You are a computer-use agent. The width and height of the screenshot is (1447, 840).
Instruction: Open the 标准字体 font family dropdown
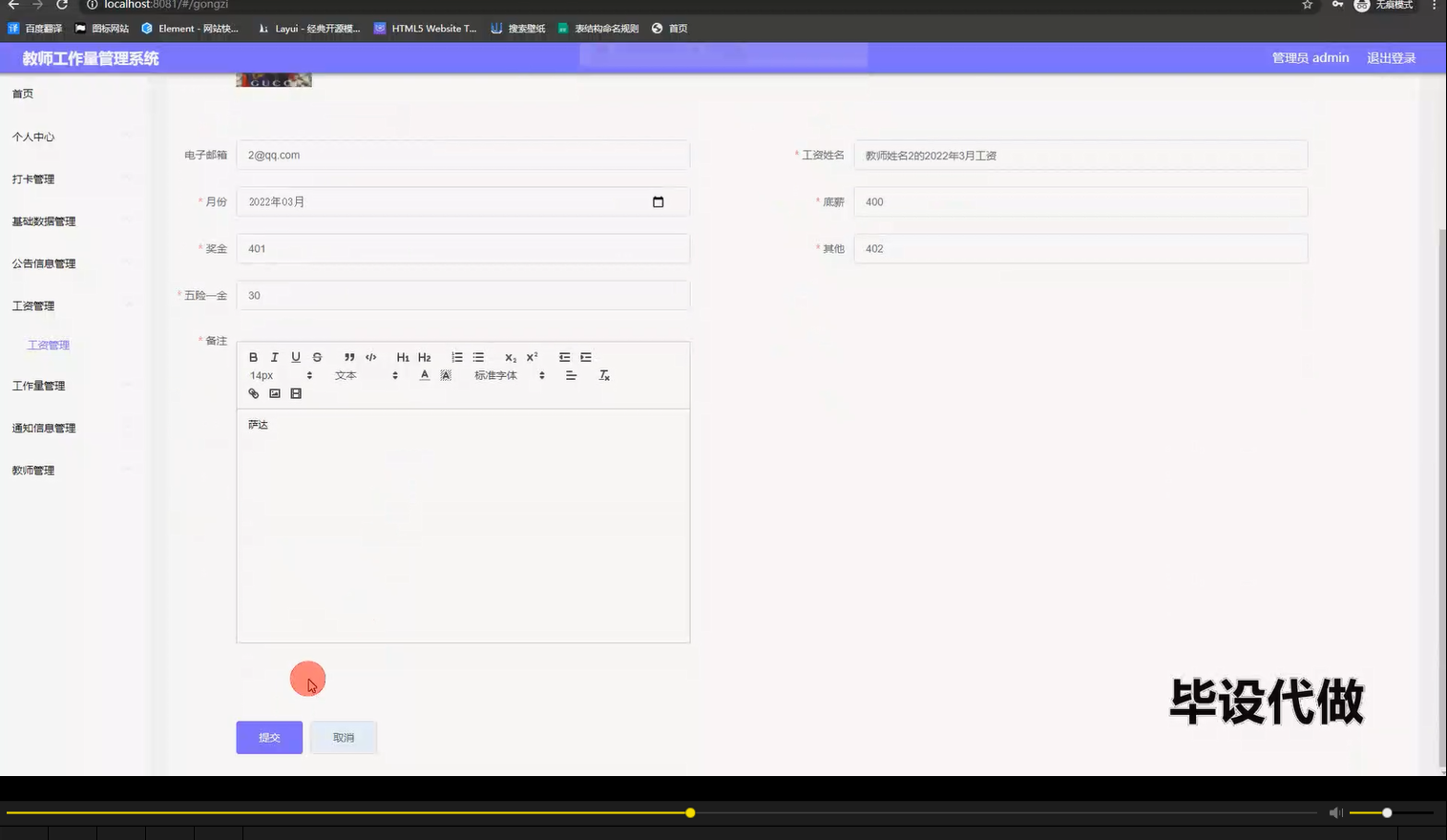510,375
